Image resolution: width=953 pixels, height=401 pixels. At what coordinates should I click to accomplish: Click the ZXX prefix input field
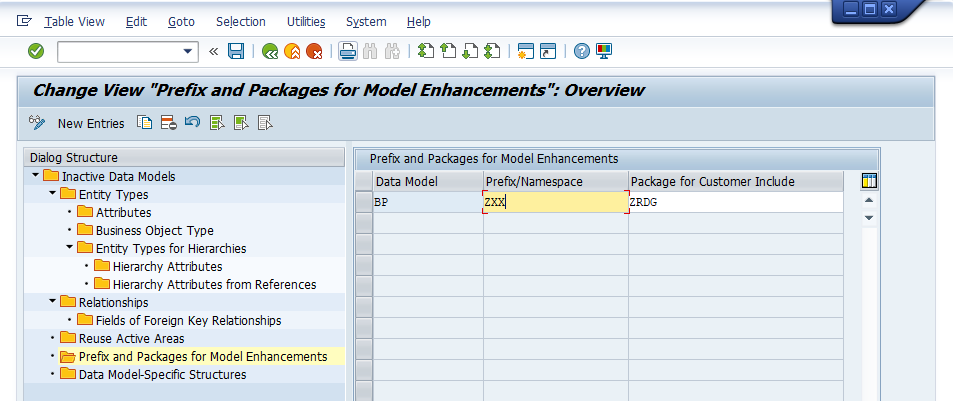[556, 203]
